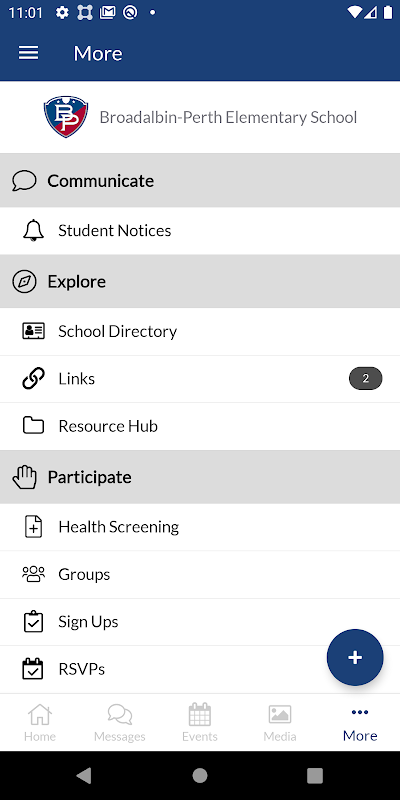Tap the Student Notices bell icon

tap(33, 231)
